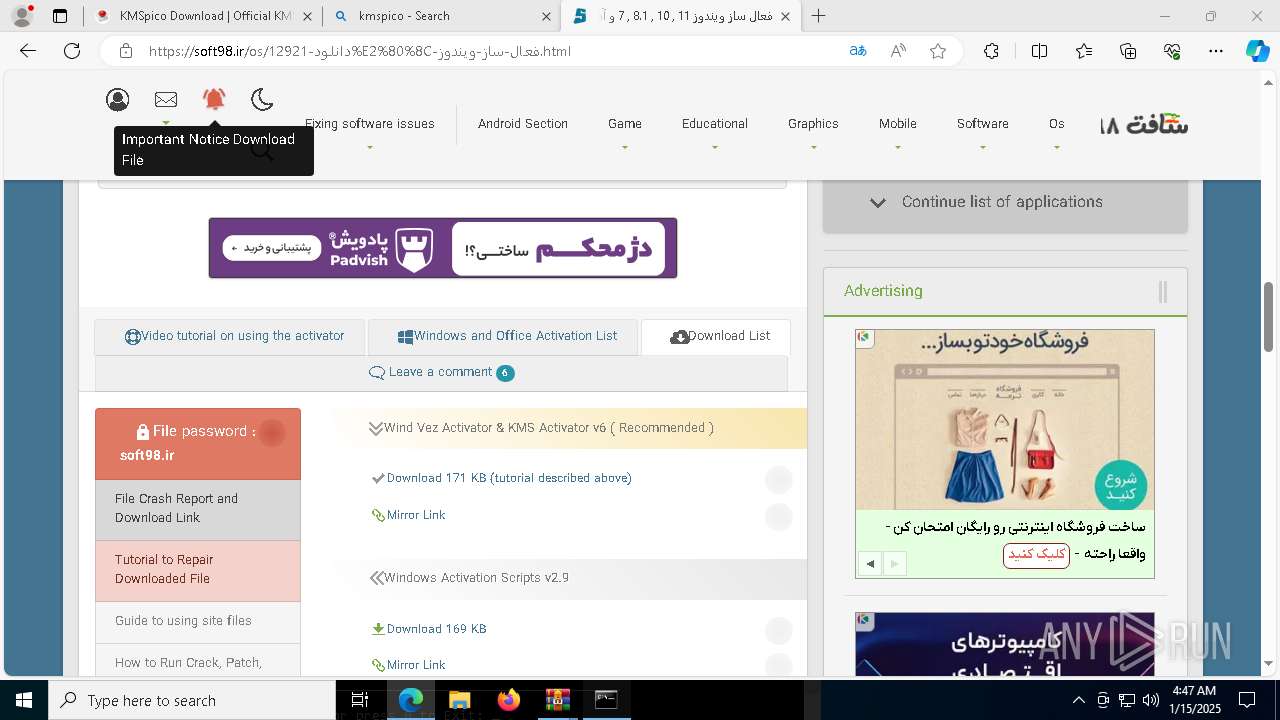The image size is (1280, 720).
Task: Open the Os menu
Action: 1057,124
